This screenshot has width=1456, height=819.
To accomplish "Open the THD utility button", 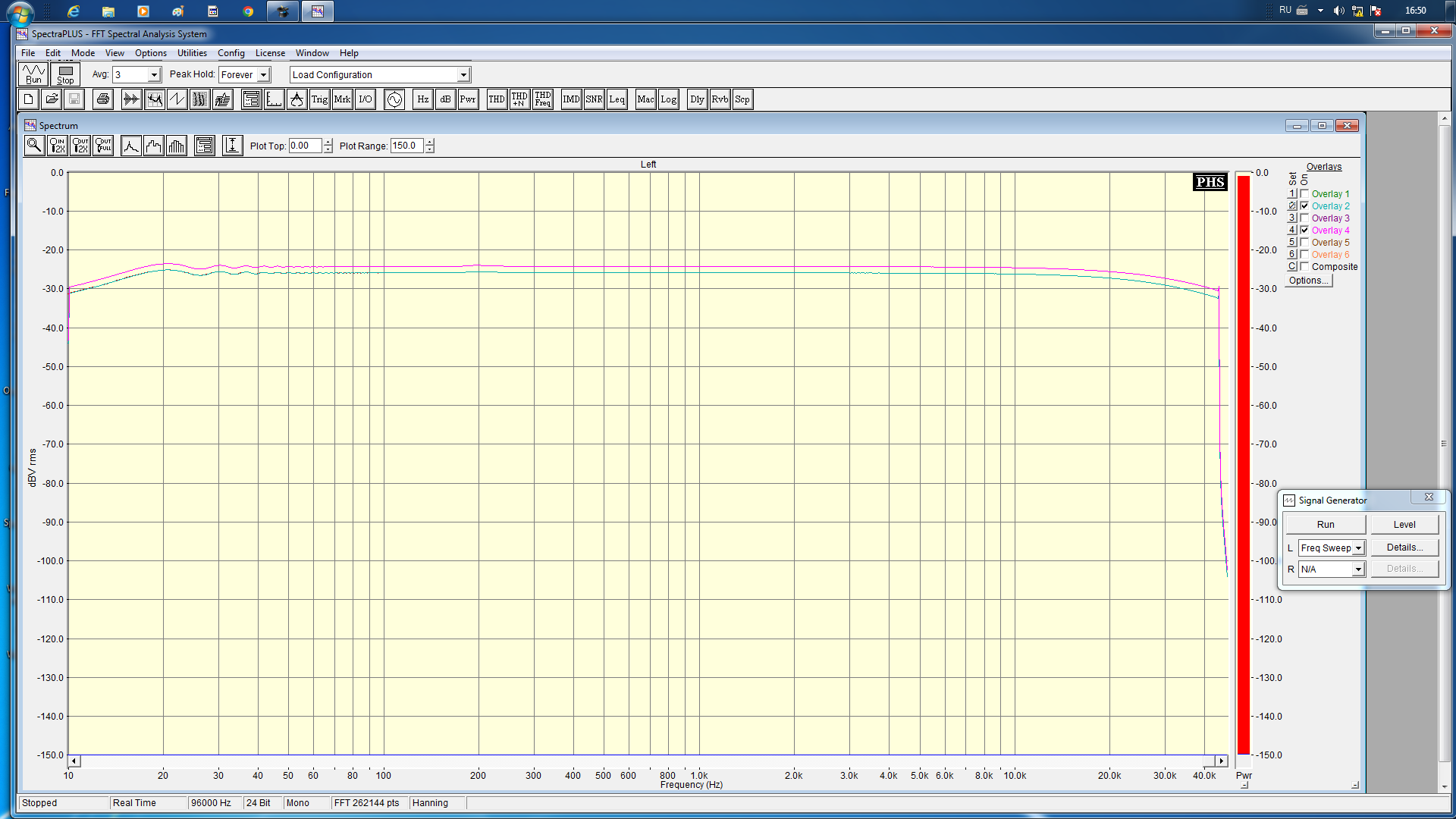I will pos(497,99).
